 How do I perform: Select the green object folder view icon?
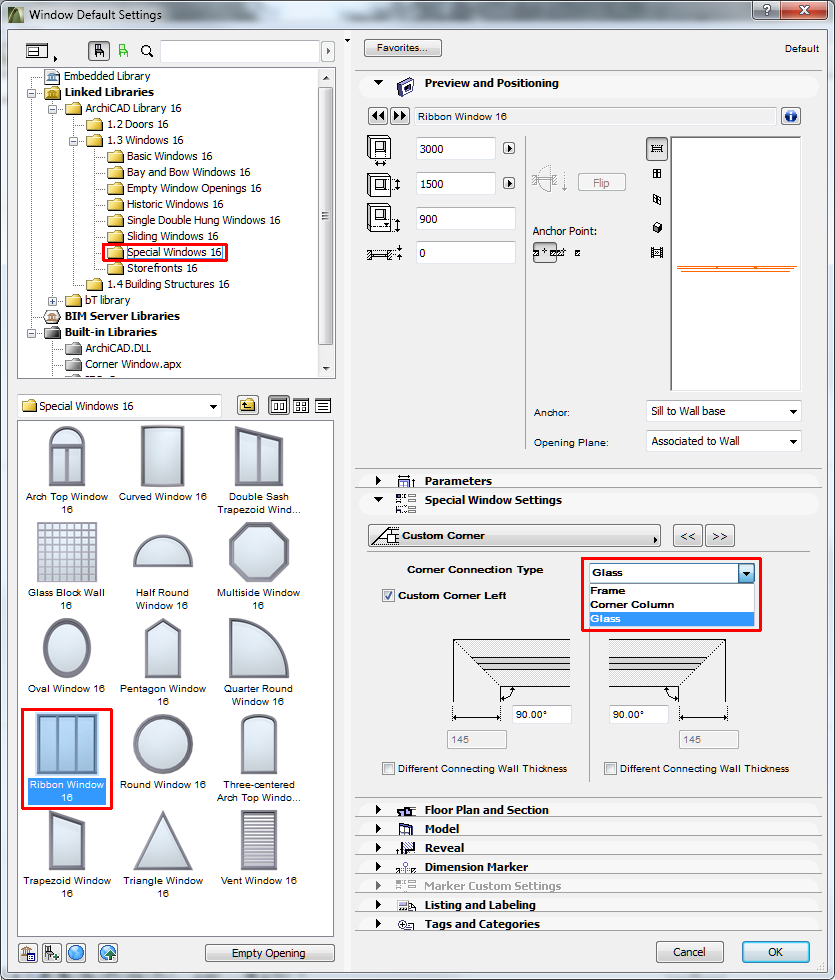click(x=123, y=51)
